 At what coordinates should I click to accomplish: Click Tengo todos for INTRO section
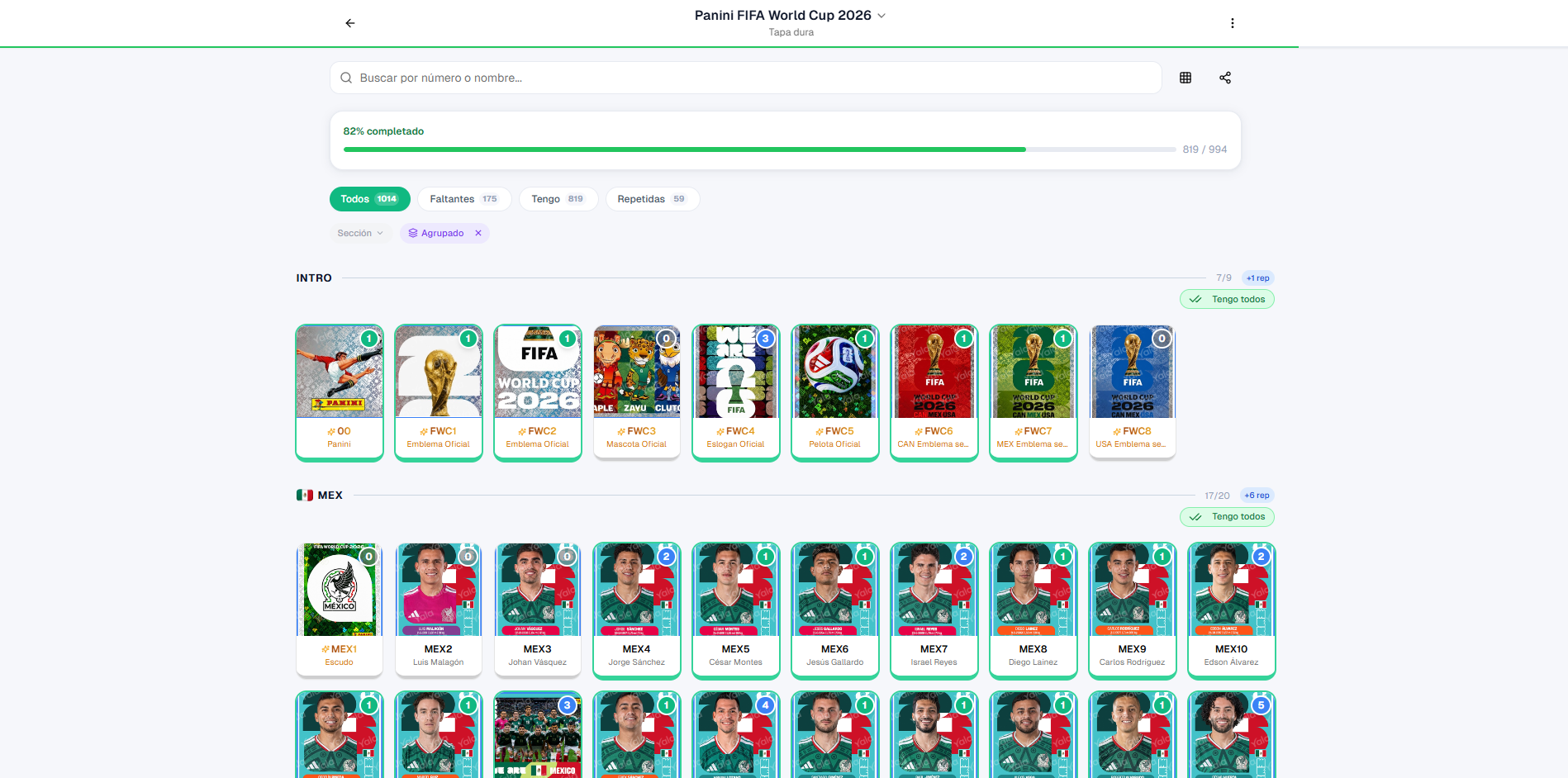click(1227, 299)
